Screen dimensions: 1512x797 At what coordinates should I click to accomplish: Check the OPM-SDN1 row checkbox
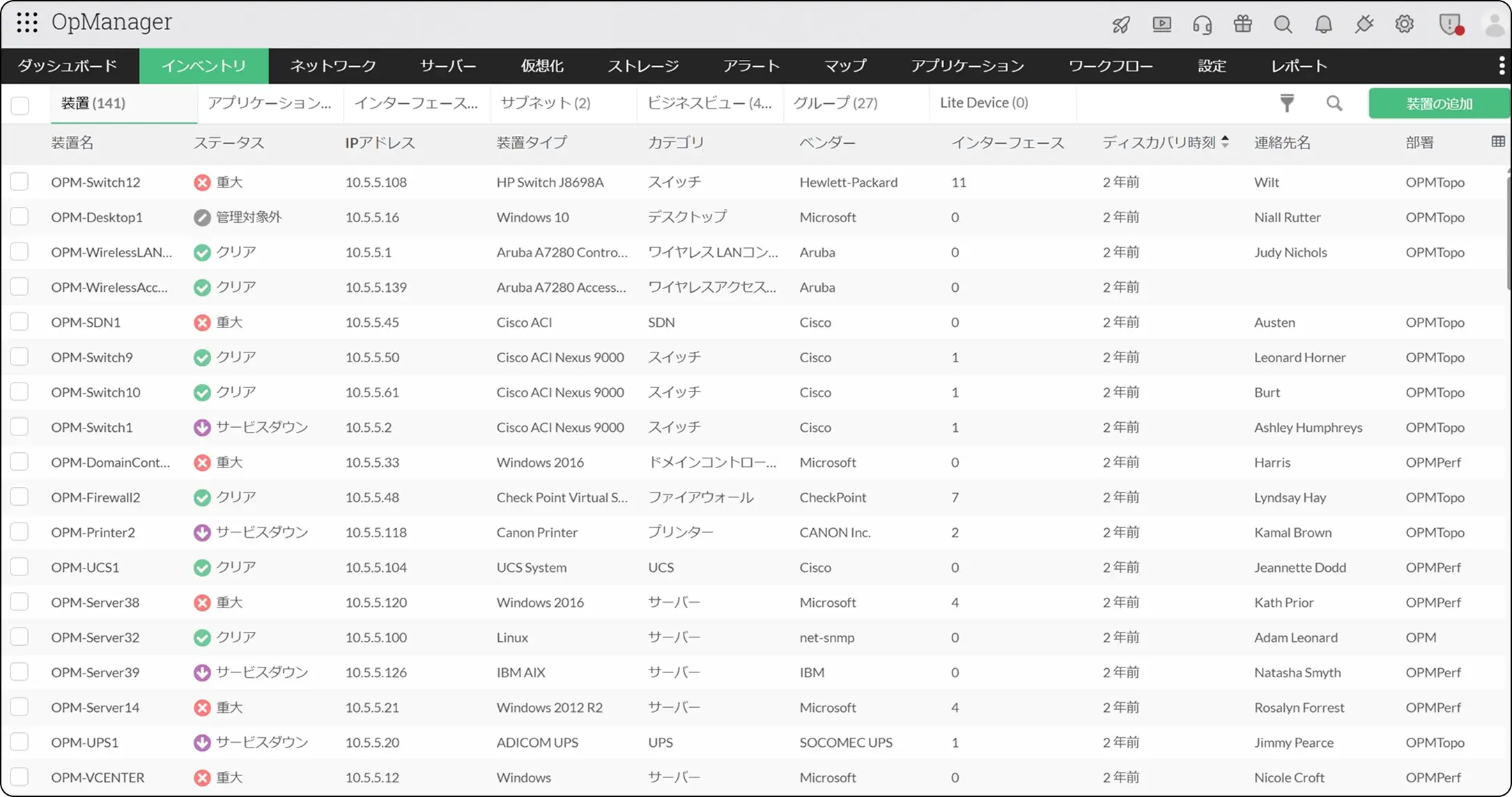tap(20, 322)
